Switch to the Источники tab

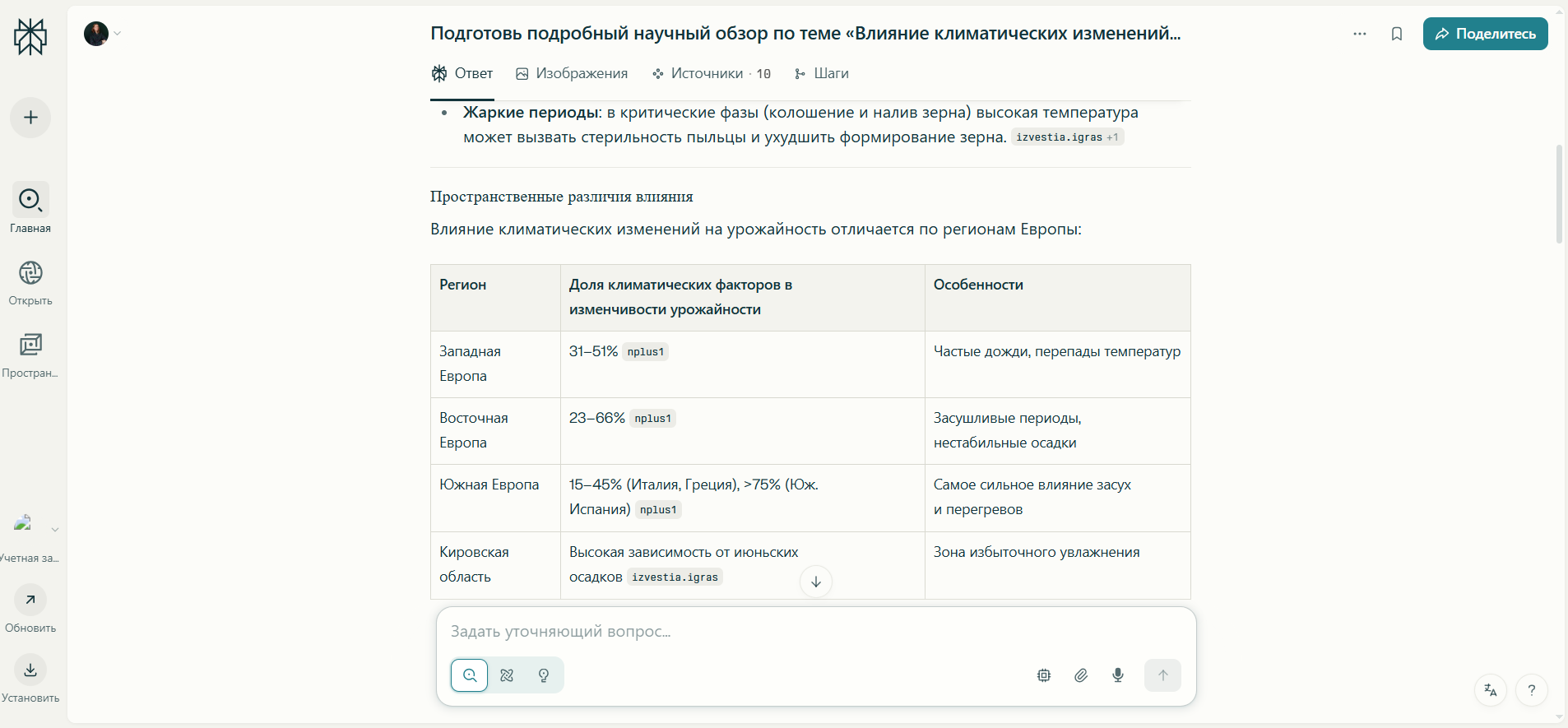coord(711,73)
